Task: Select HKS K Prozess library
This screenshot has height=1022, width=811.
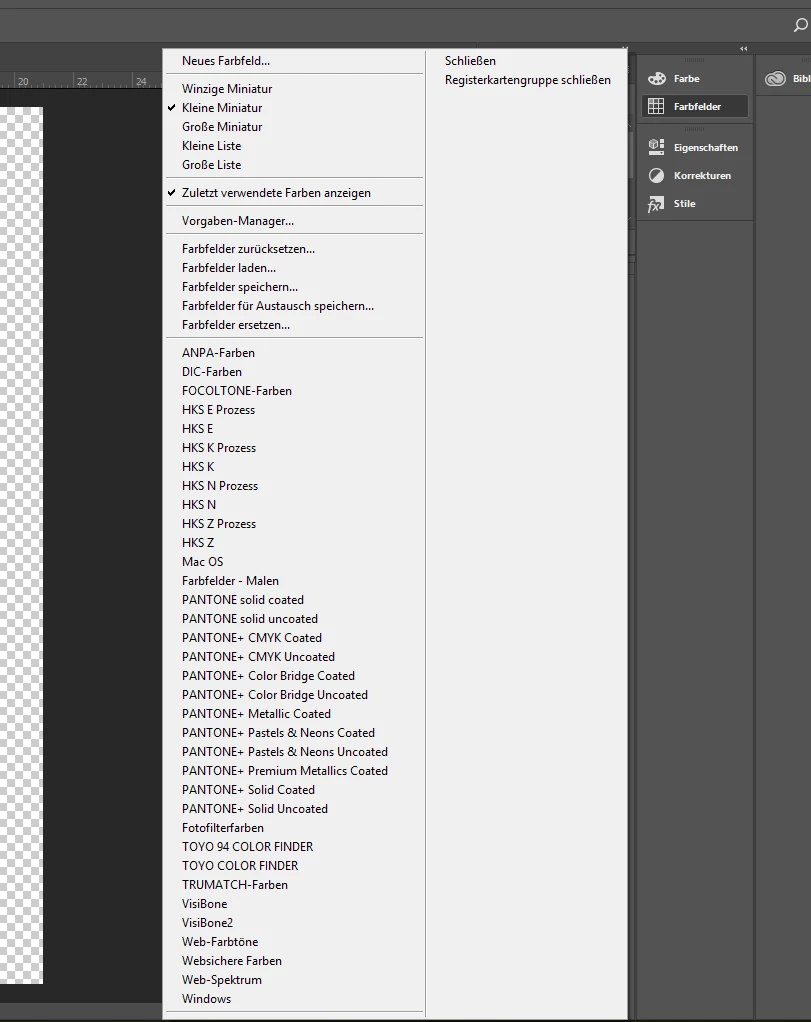Action: pyautogui.click(x=219, y=447)
